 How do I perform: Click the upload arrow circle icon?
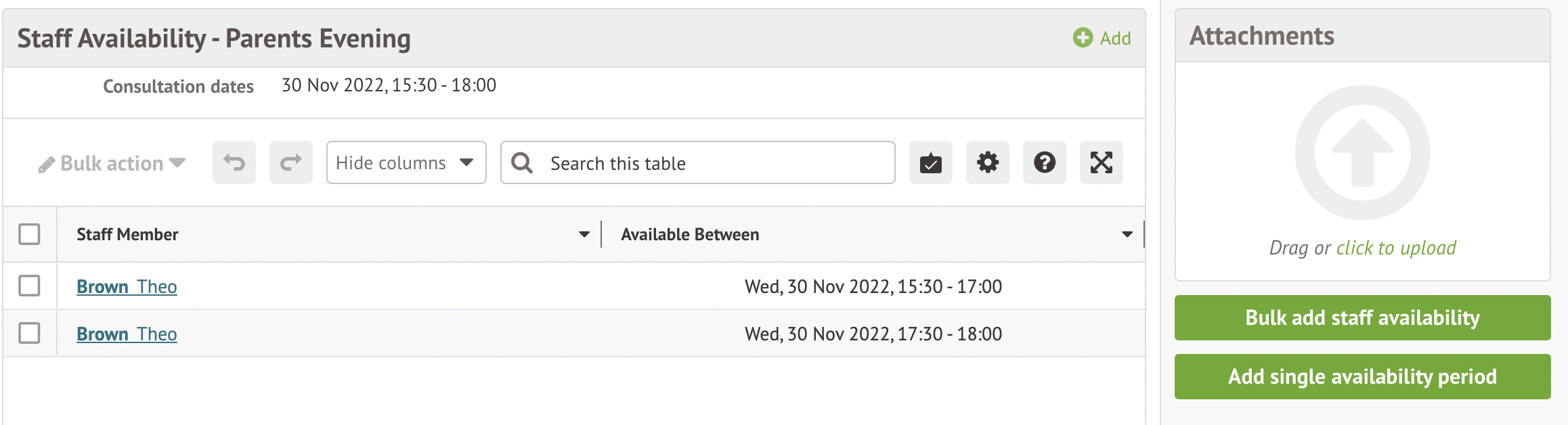tap(1362, 153)
